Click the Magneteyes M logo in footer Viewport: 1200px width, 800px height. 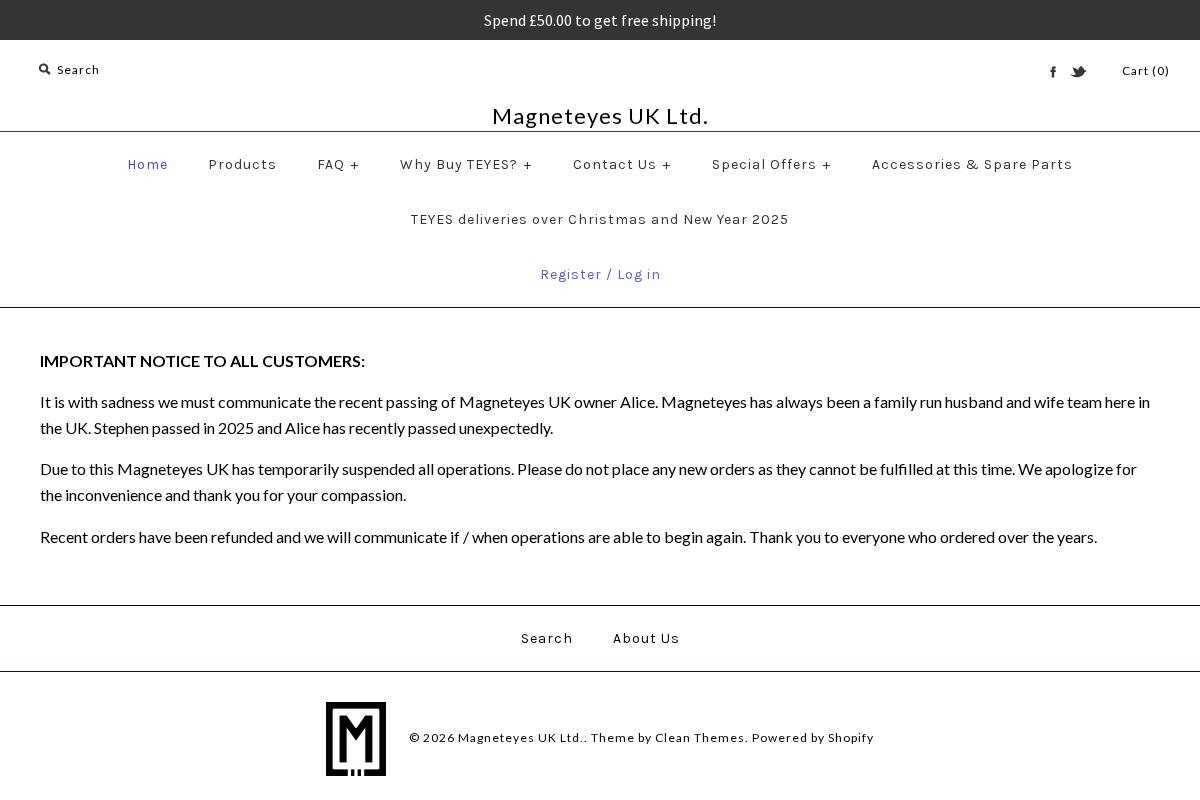click(356, 739)
